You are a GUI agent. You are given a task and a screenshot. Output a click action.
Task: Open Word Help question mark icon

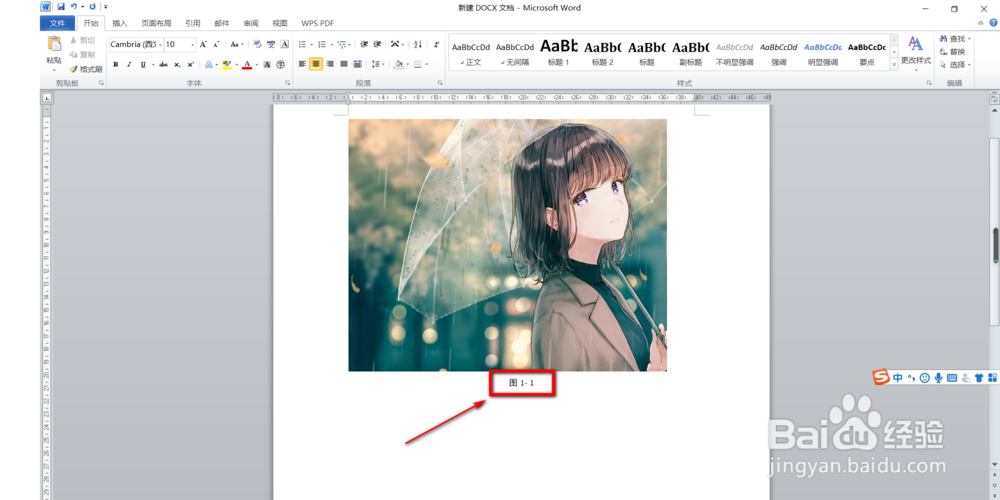point(993,22)
